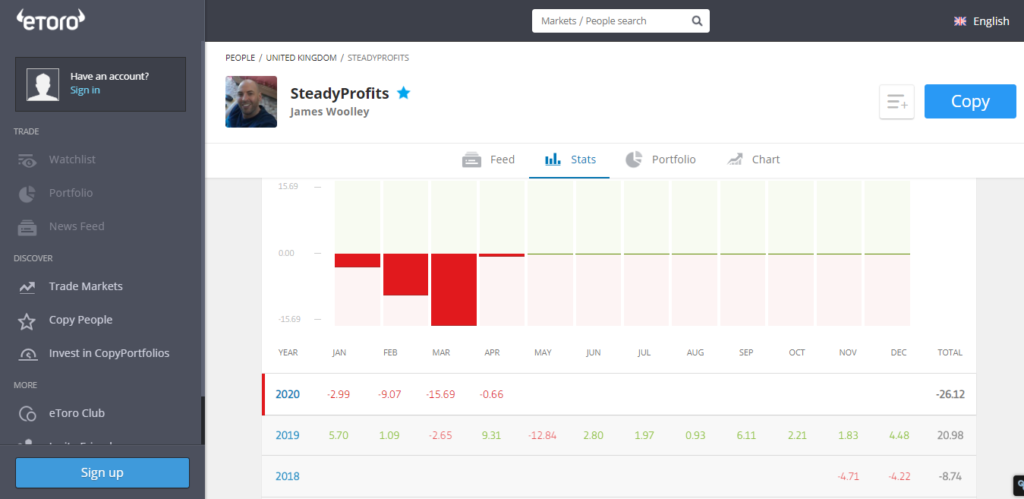This screenshot has width=1024, height=499.
Task: Select the 2020 year row link
Action: [x=288, y=394]
